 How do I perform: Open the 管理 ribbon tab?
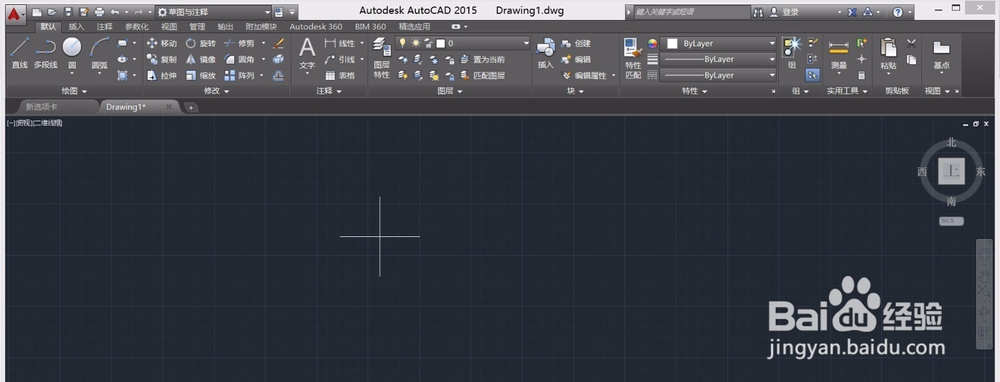tap(197, 27)
